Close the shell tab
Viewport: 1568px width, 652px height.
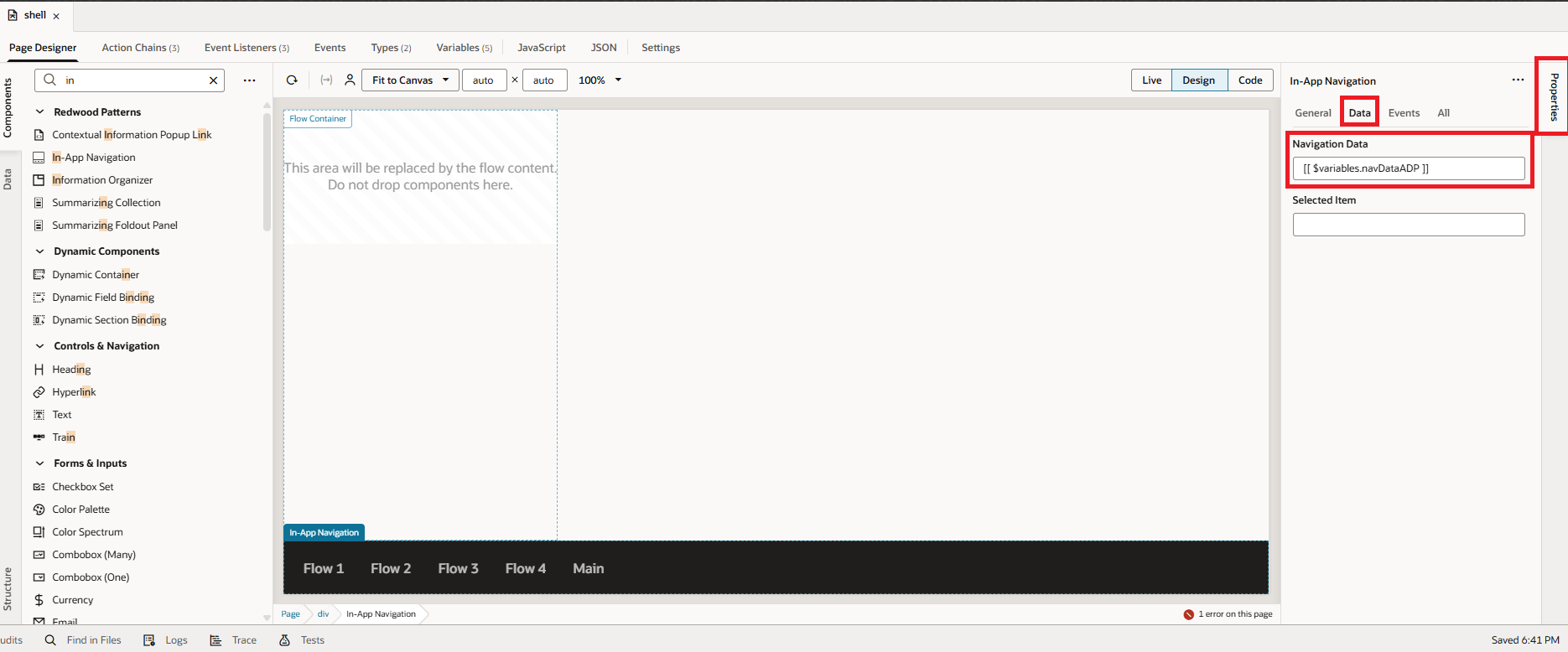[x=56, y=16]
